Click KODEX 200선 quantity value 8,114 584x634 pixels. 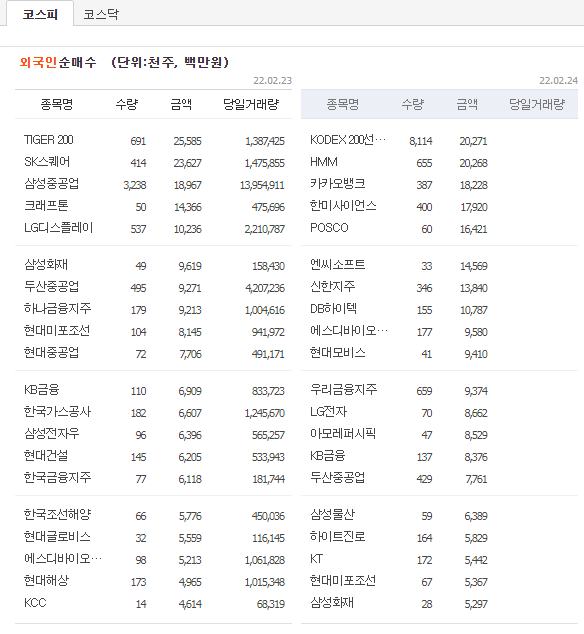(x=421, y=141)
